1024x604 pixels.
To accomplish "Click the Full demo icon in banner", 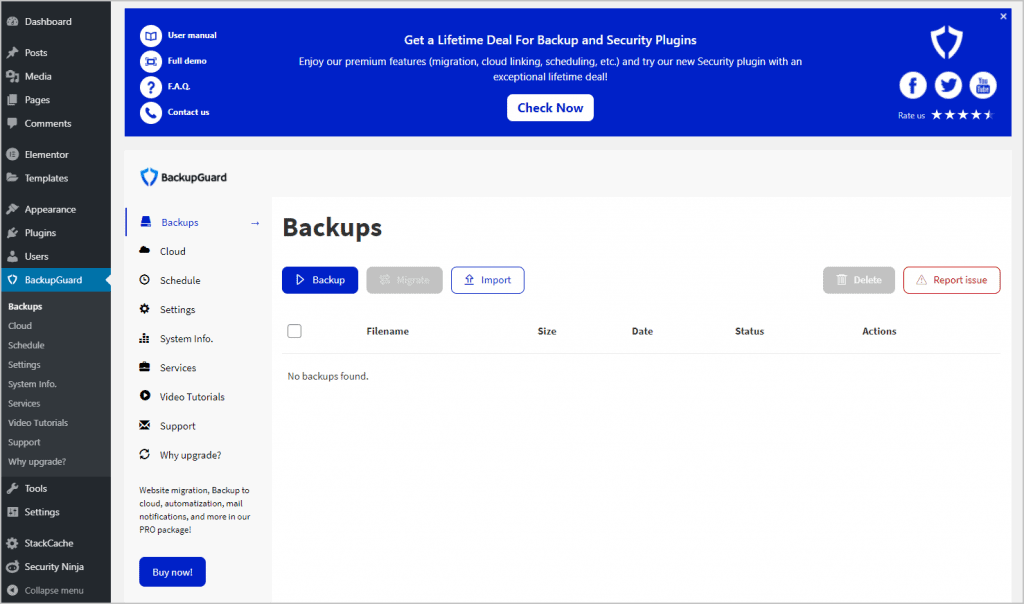I will [x=150, y=61].
